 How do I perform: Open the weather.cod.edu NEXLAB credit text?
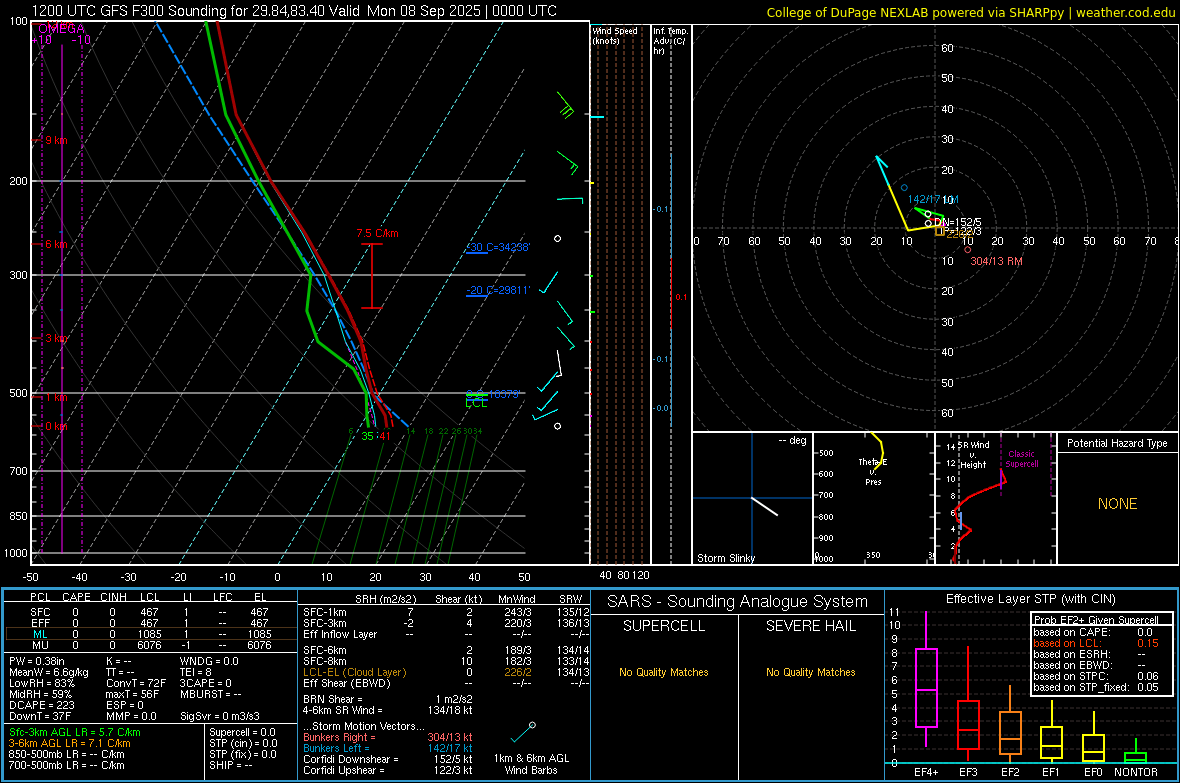coord(970,12)
